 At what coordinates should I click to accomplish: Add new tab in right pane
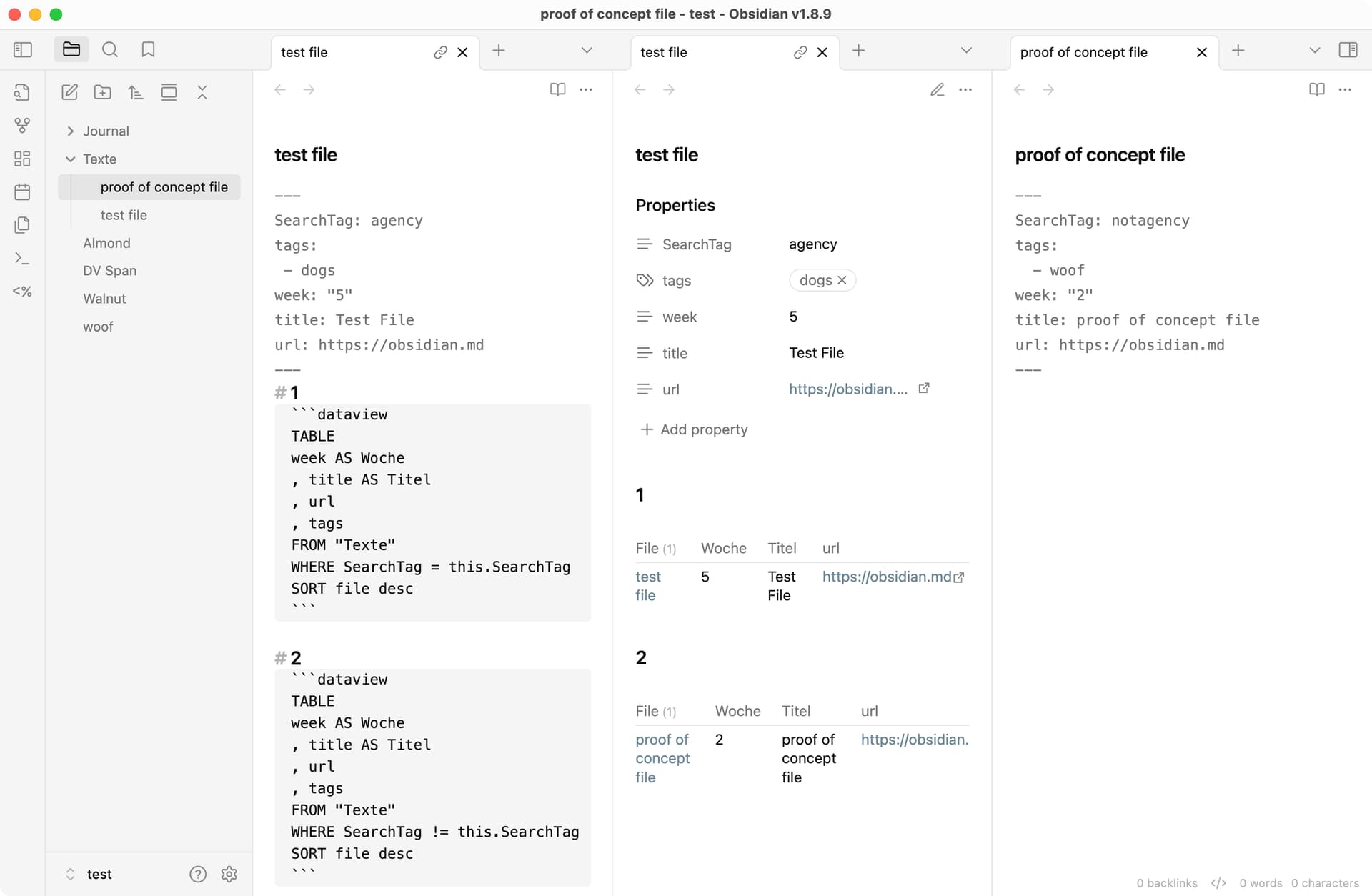point(1238,50)
